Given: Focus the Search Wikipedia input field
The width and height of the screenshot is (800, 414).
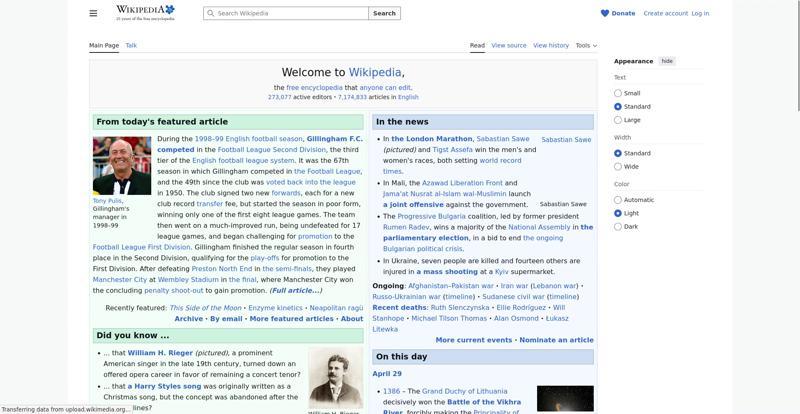Looking at the screenshot, I should (290, 14).
